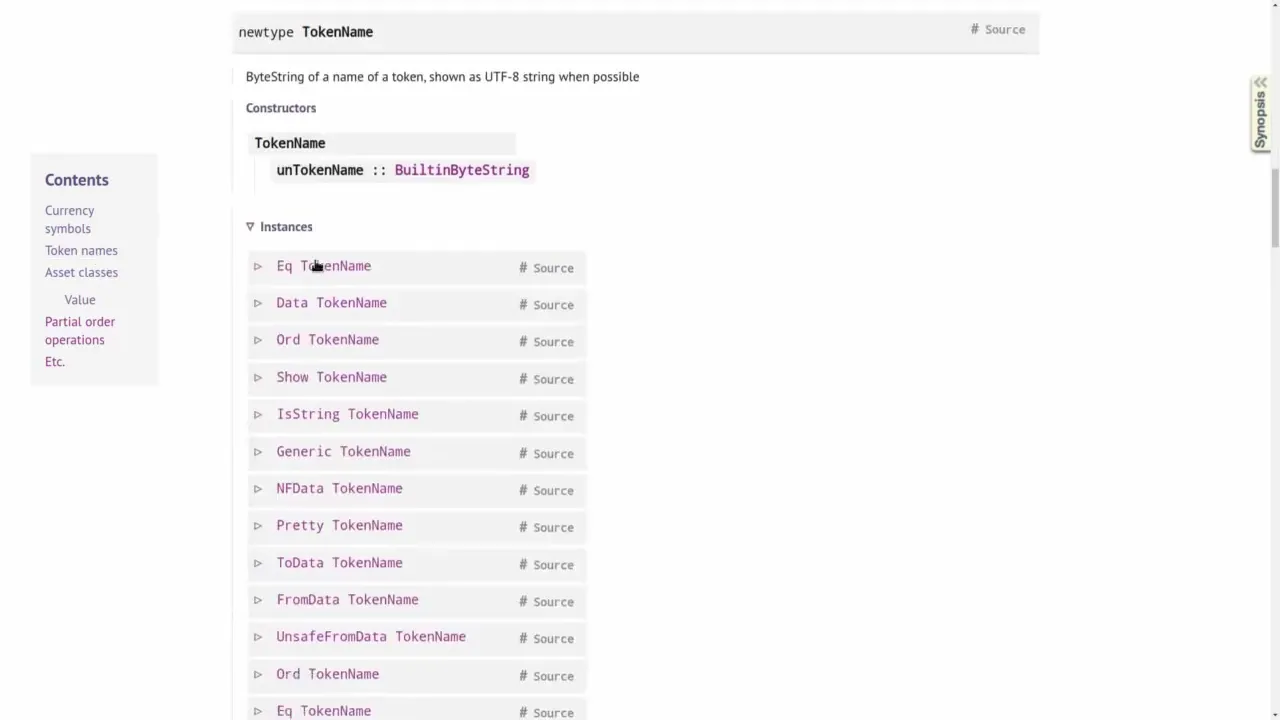Open the BuiltinByteString type link
Viewport: 1280px width, 720px height.
(x=461, y=170)
